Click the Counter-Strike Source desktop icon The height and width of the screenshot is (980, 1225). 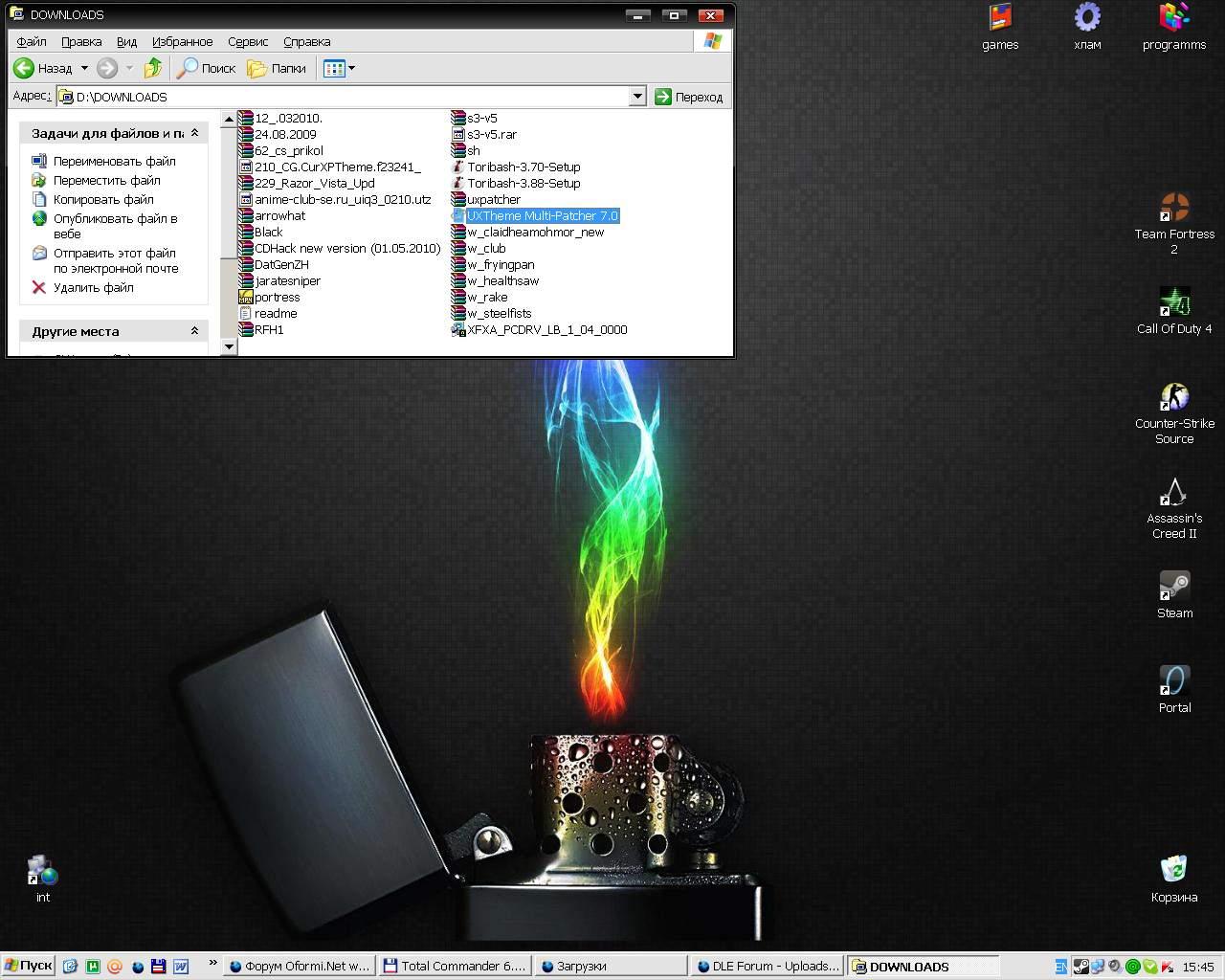pyautogui.click(x=1174, y=396)
